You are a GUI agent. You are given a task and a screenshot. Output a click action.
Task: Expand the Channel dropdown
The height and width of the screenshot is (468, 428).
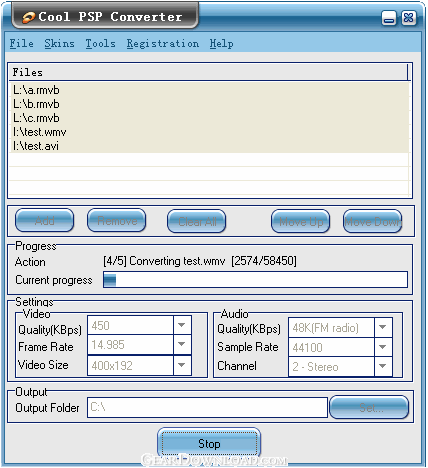click(383, 366)
